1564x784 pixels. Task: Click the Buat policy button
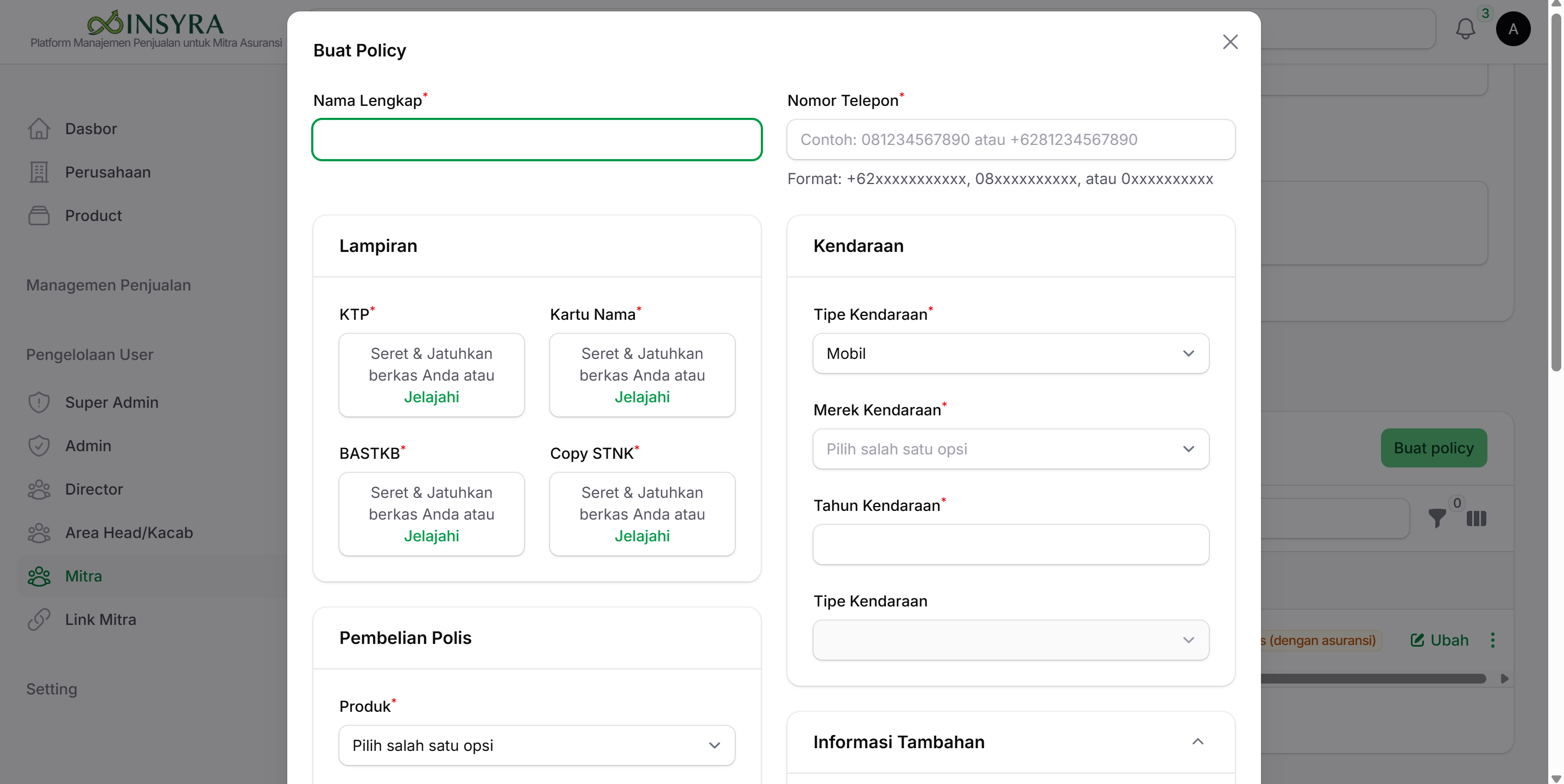(x=1434, y=448)
